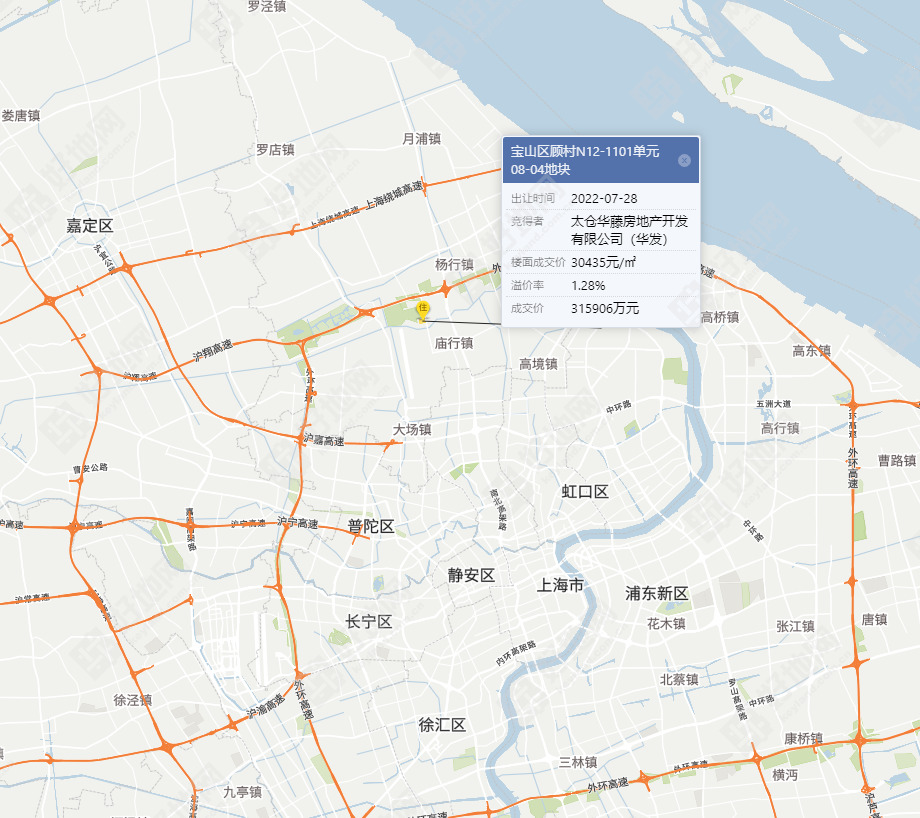
Task: Click the 大场镇 town label
Action: [412, 430]
